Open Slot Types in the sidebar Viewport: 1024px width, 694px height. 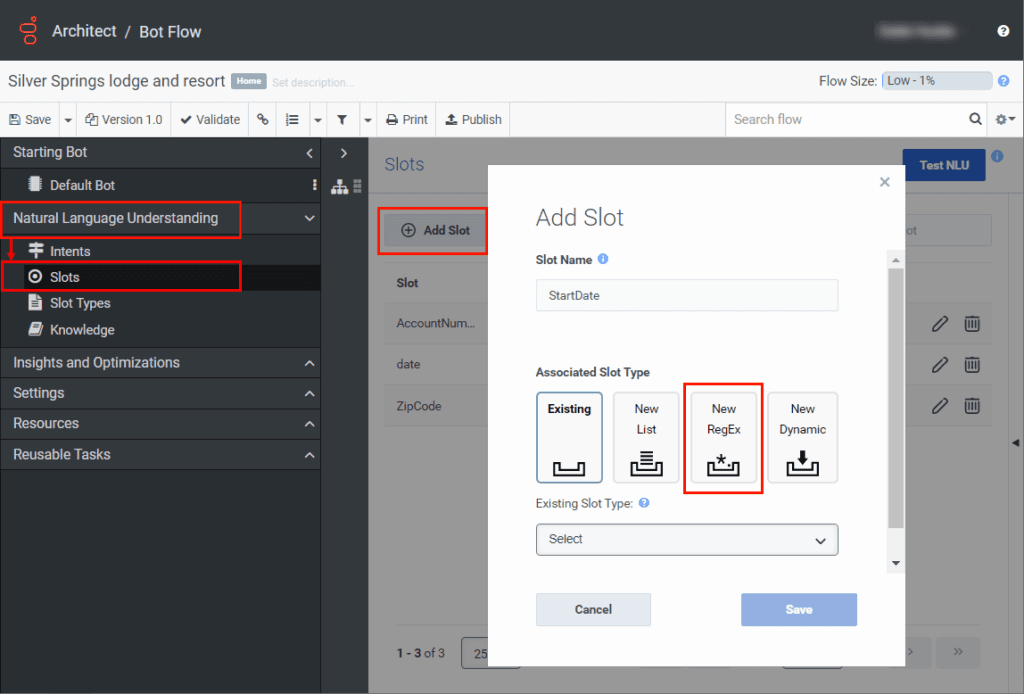pyautogui.click(x=80, y=303)
